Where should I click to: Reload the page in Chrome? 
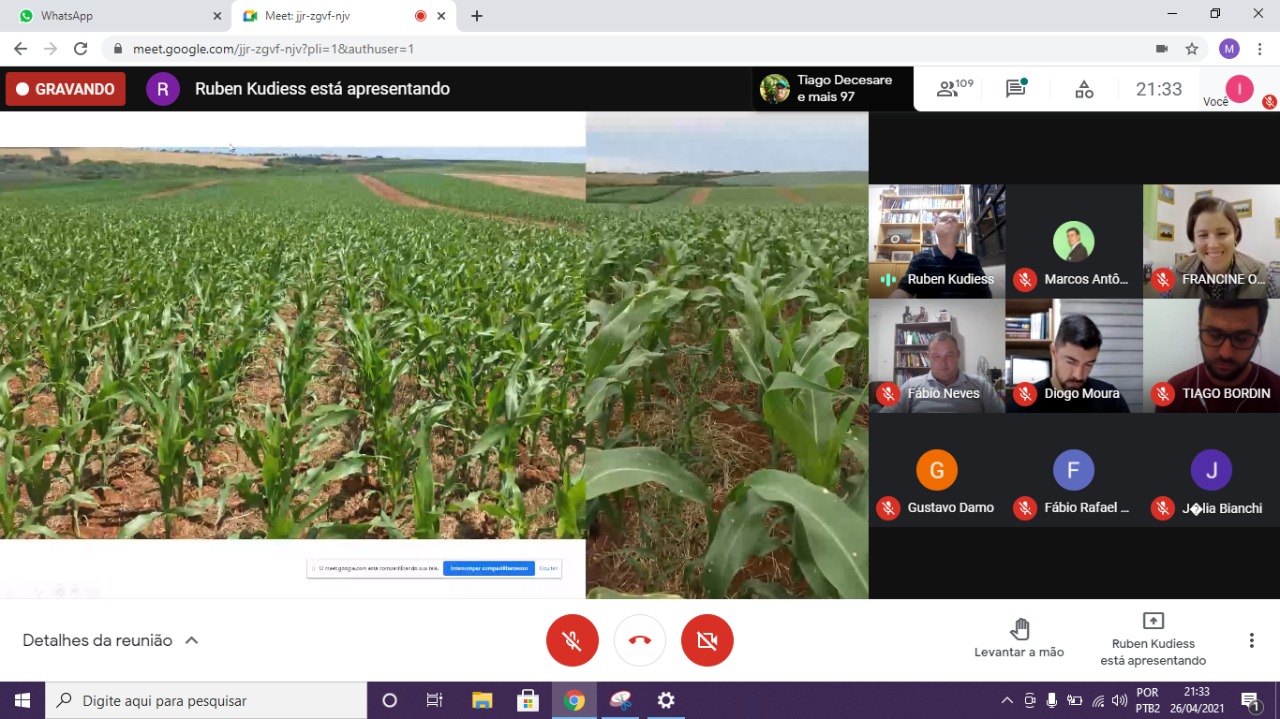[81, 49]
